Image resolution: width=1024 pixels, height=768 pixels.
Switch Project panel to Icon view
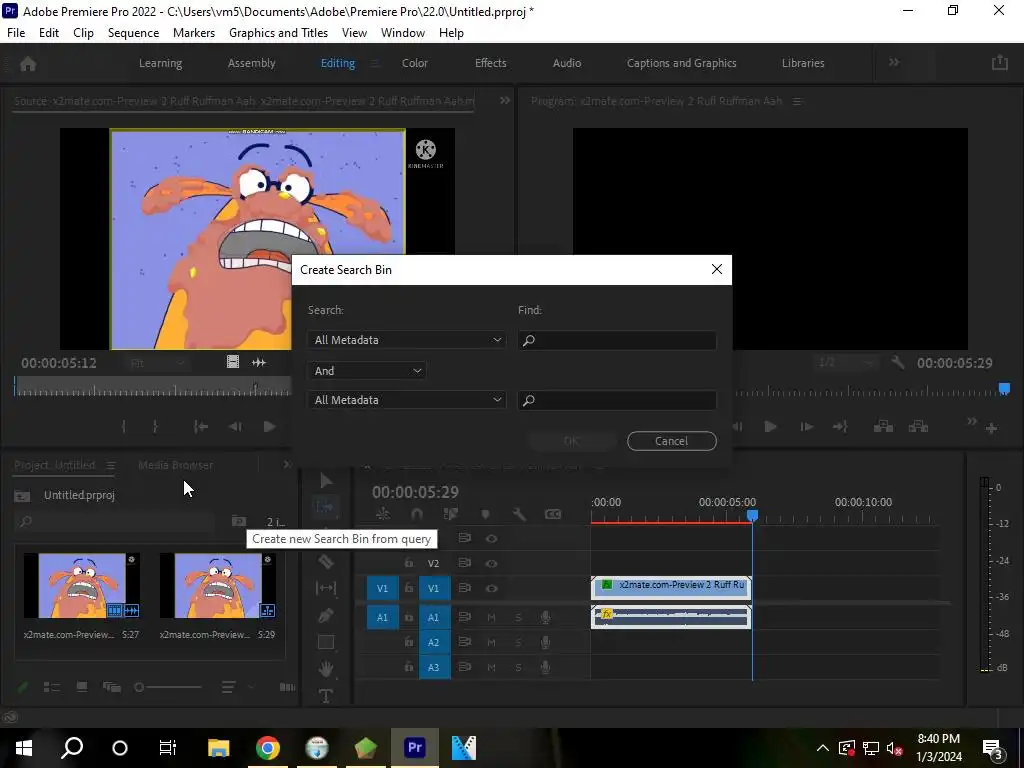82,687
